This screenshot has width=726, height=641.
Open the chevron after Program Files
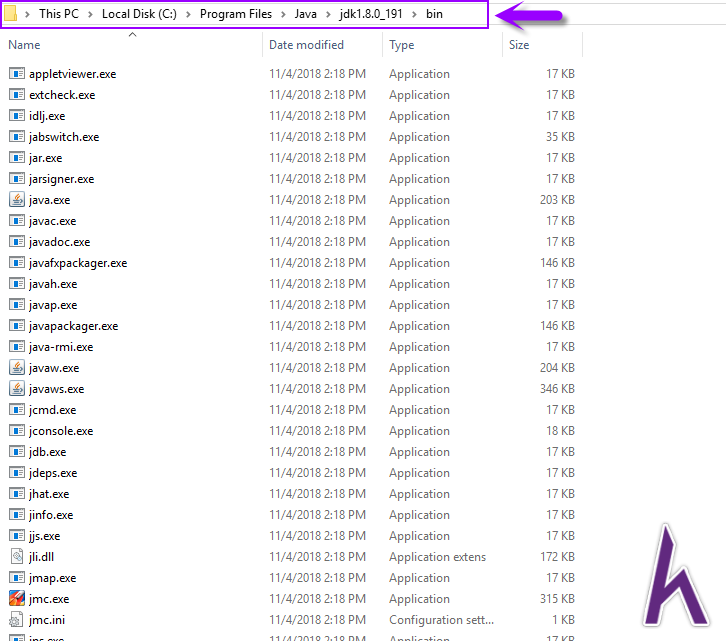coord(283,14)
